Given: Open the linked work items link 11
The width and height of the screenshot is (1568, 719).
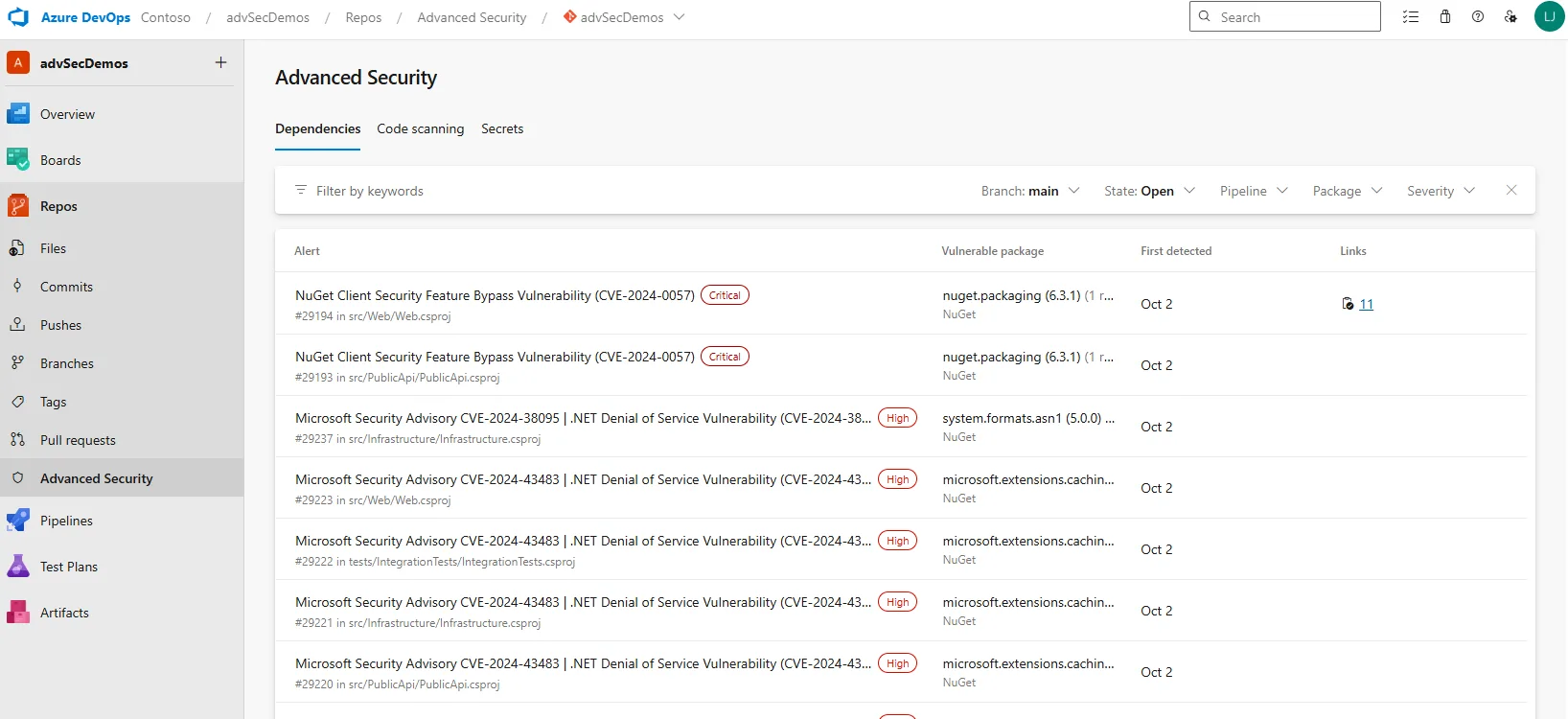Looking at the screenshot, I should [1366, 304].
